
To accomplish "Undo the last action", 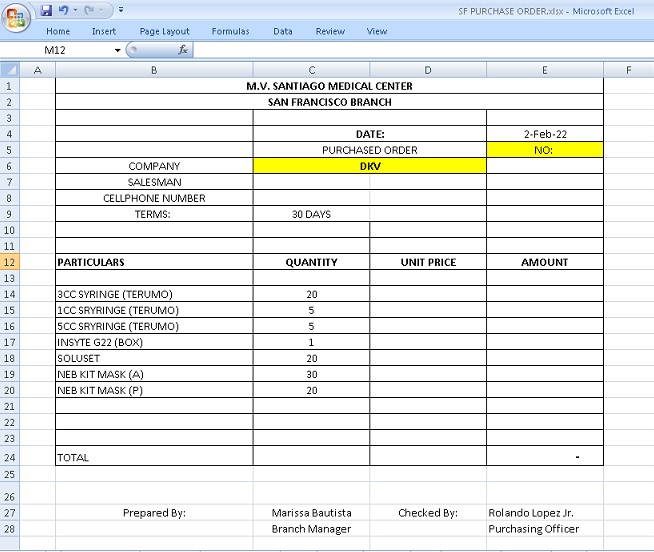I will (63, 10).
